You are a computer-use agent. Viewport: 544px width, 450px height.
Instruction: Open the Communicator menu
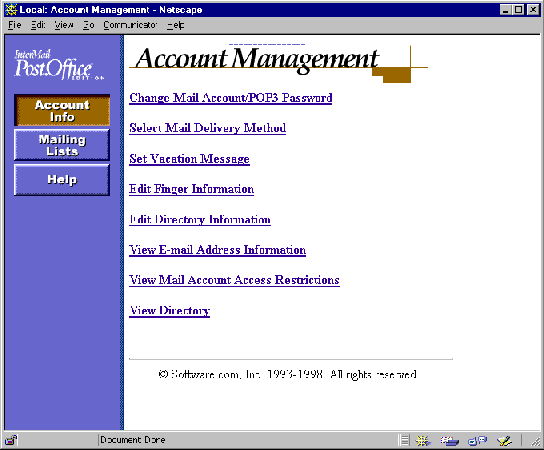click(x=130, y=25)
